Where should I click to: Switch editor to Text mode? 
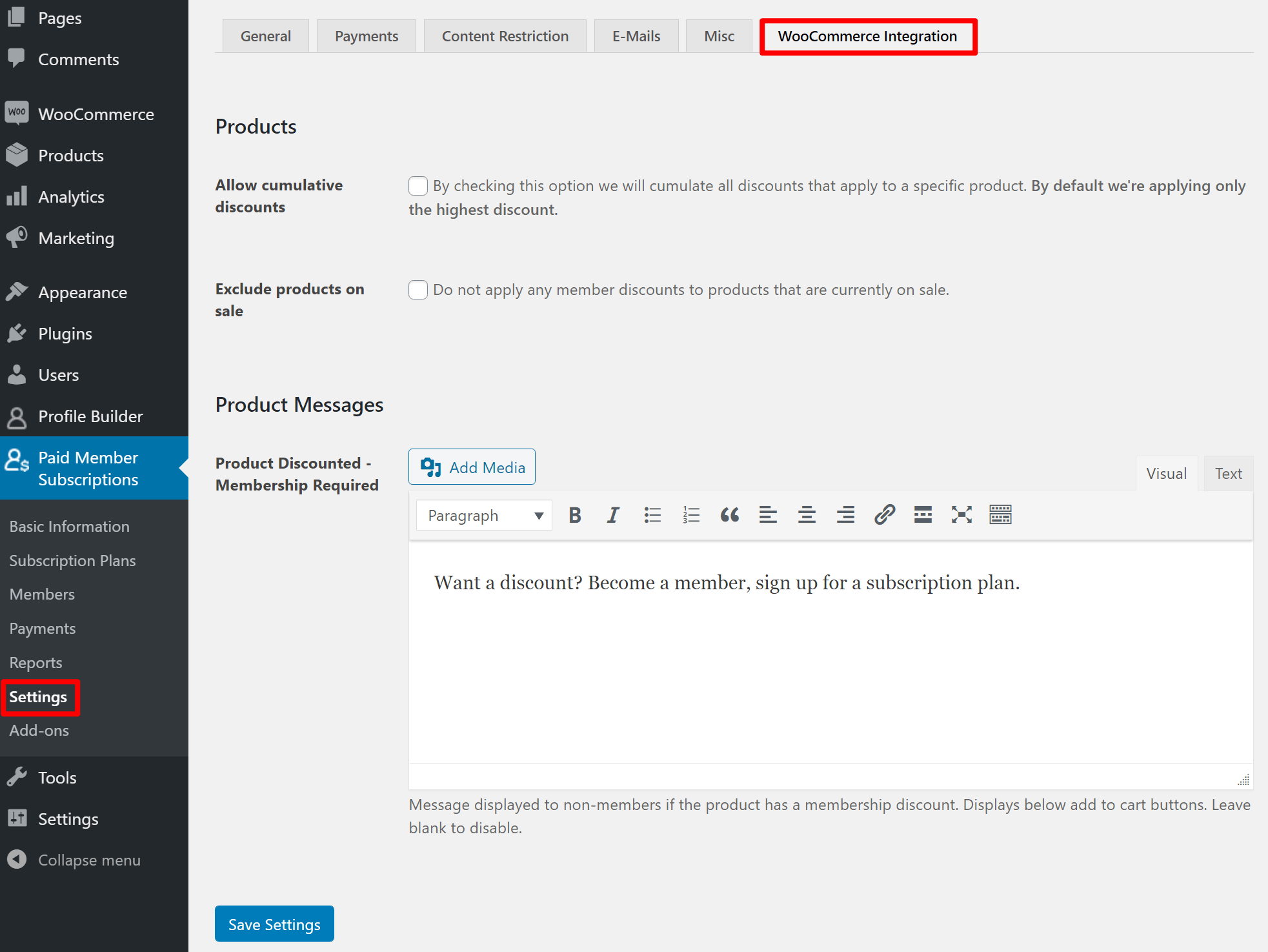point(1229,474)
